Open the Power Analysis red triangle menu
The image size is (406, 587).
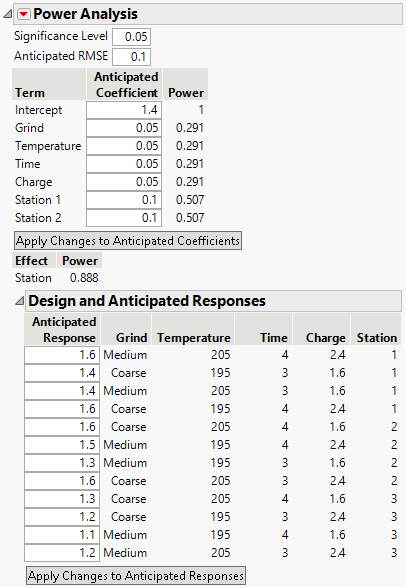coord(24,14)
